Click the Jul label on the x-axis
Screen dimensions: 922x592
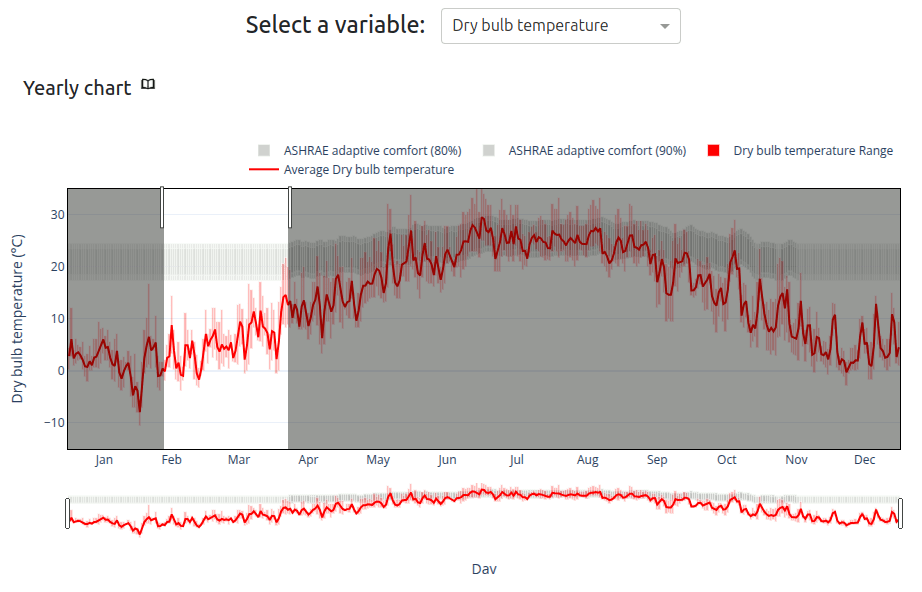click(516, 460)
